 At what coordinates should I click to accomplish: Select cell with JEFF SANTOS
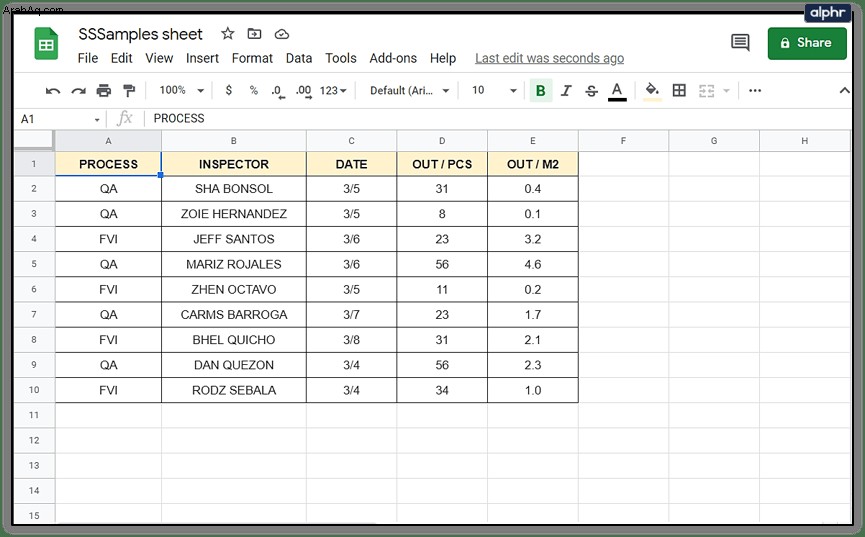pos(234,239)
